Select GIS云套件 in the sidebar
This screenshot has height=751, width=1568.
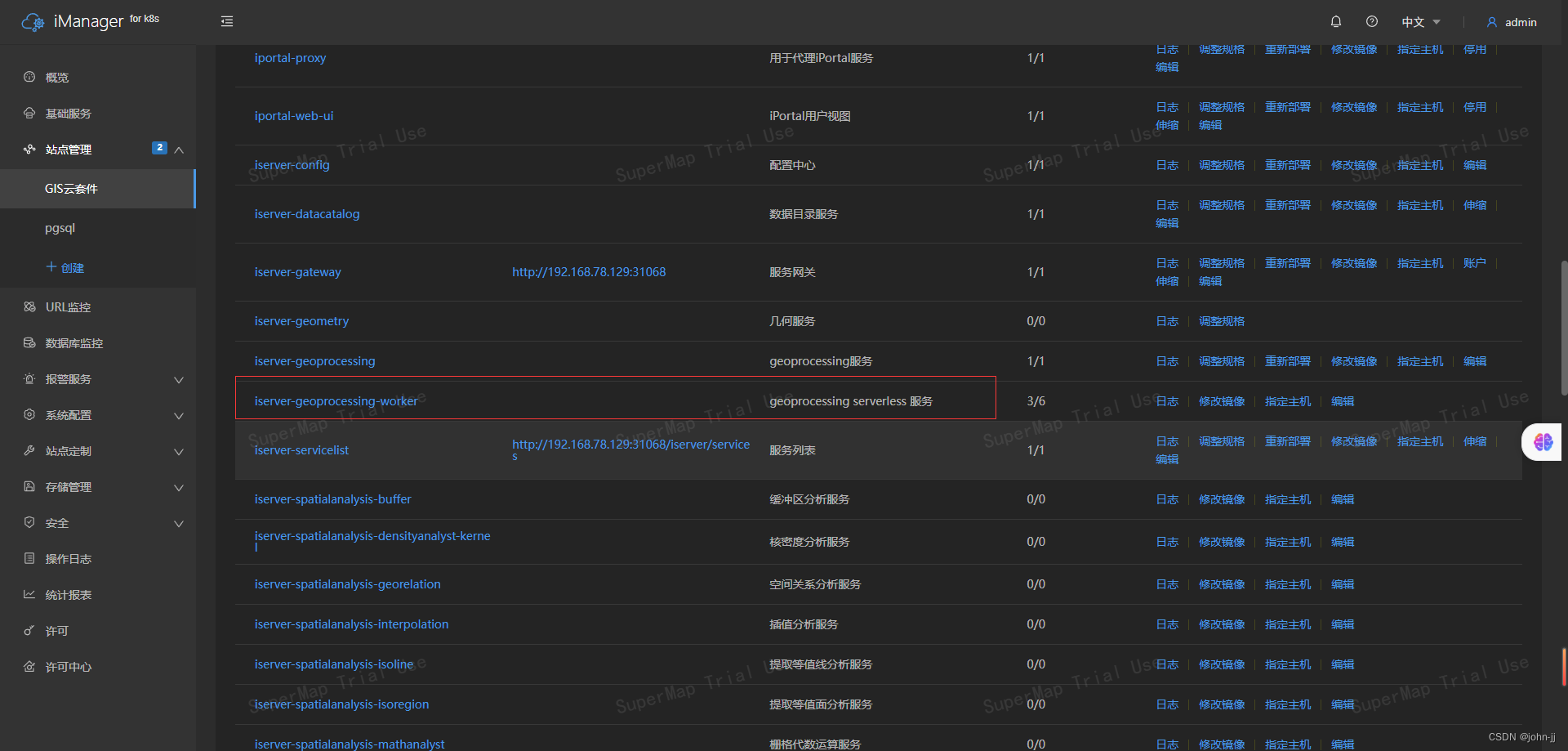point(98,189)
